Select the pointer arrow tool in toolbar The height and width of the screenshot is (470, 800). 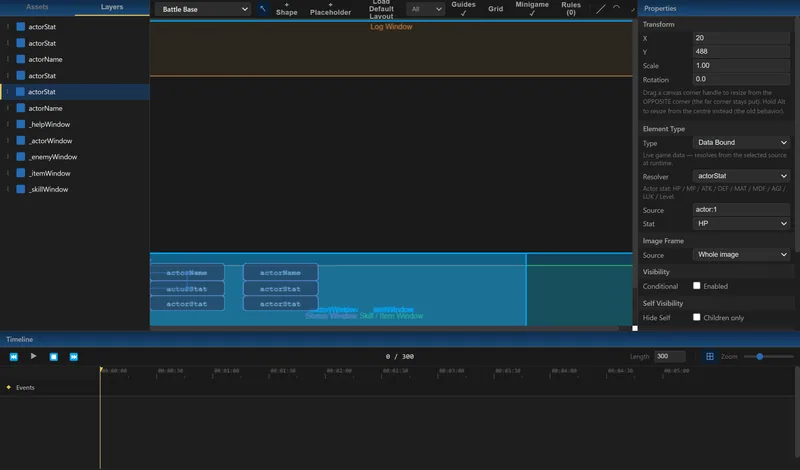[x=262, y=9]
